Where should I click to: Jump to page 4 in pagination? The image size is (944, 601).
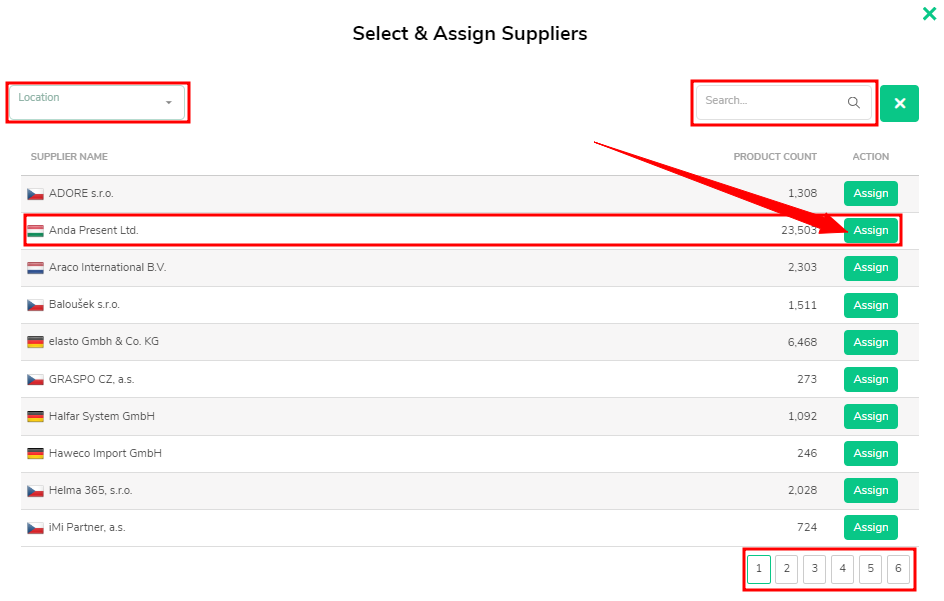click(842, 569)
